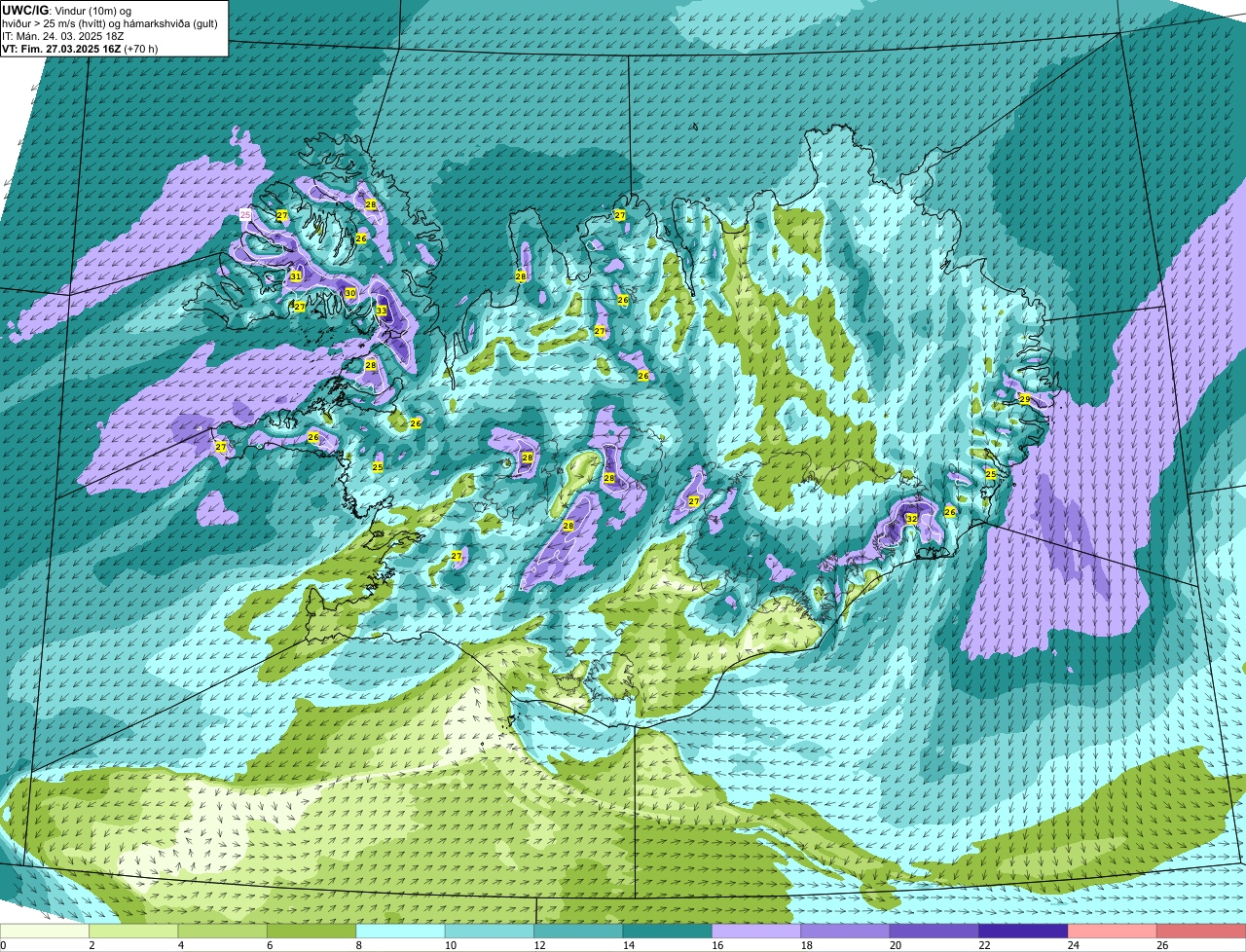Image resolution: width=1246 pixels, height=952 pixels.
Task: Click the yellow 33 gust marker
Action: point(382,311)
